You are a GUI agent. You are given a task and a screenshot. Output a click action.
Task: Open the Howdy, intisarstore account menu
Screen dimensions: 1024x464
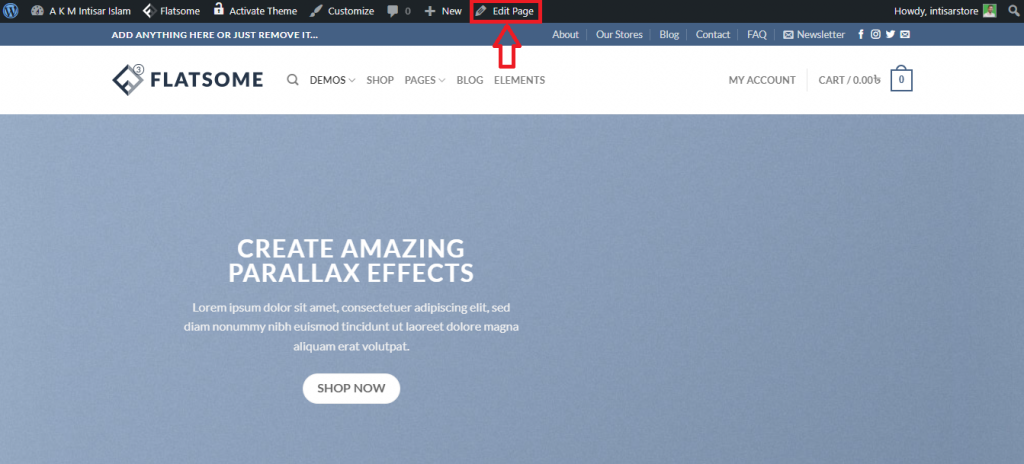click(945, 11)
